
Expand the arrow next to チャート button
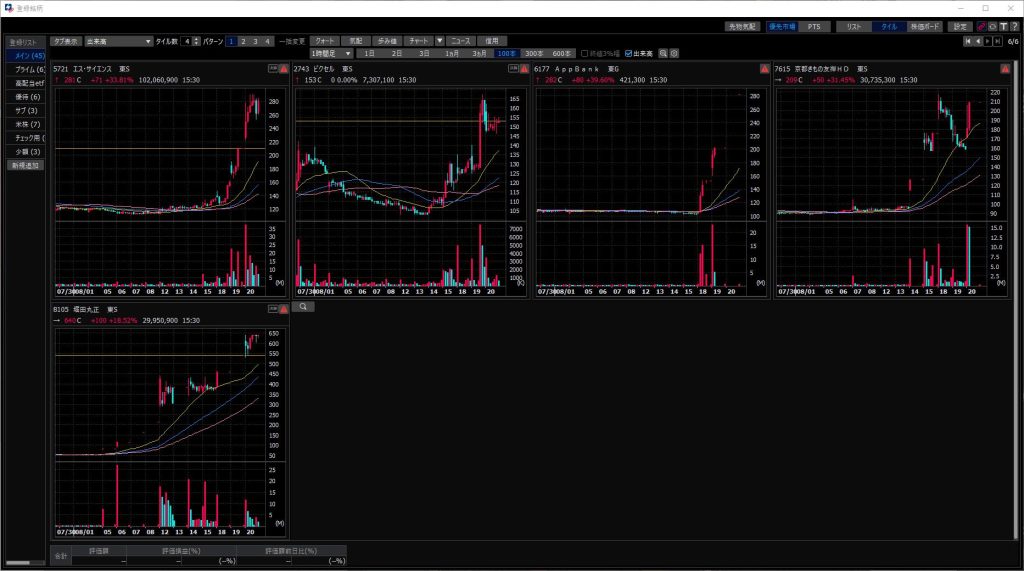click(439, 41)
